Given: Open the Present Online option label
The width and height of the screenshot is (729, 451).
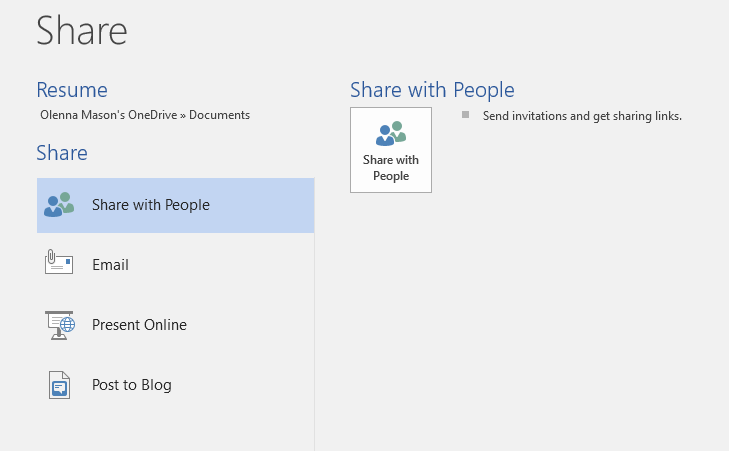Looking at the screenshot, I should coord(139,325).
